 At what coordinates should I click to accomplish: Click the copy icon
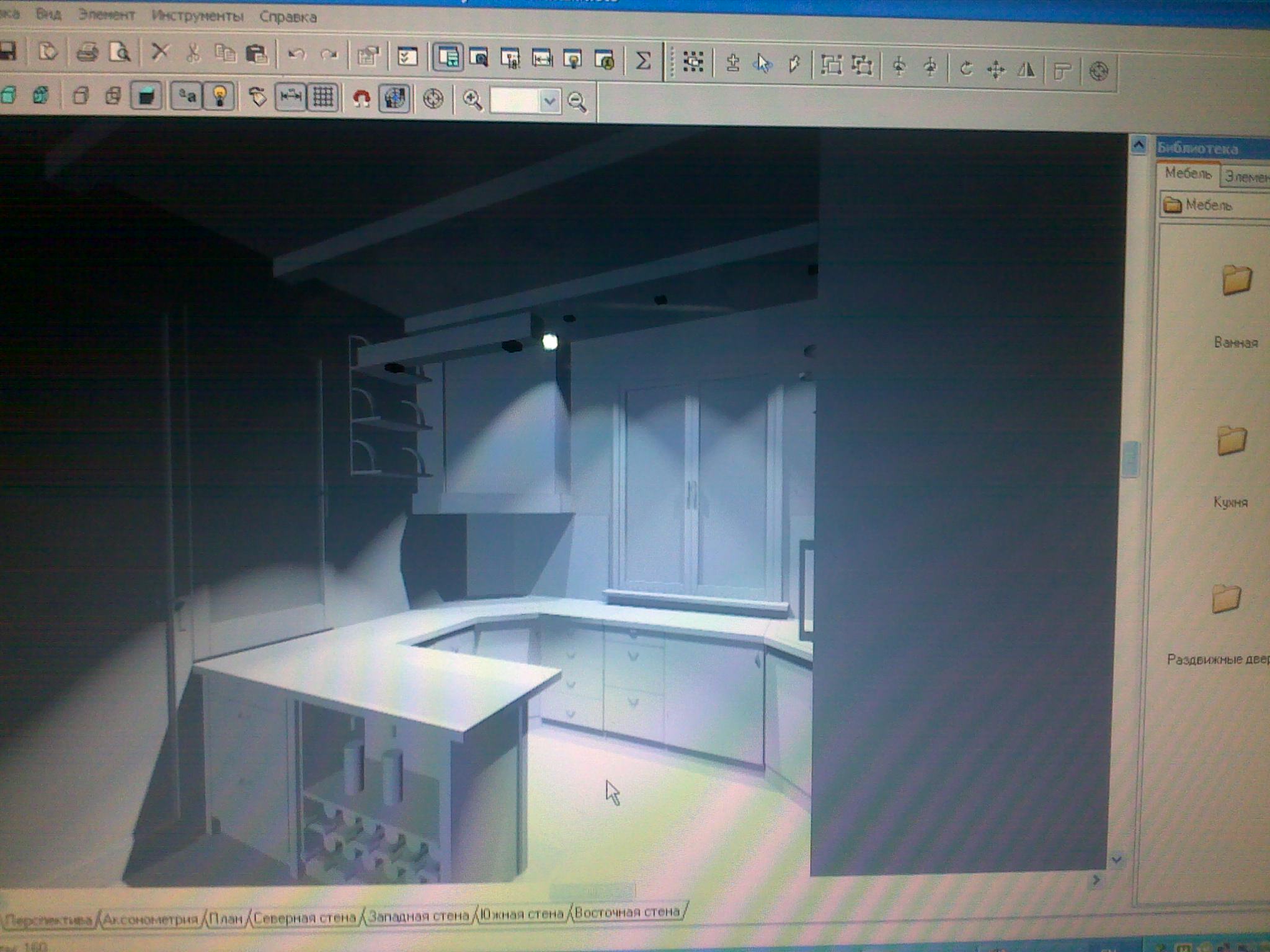(x=224, y=54)
